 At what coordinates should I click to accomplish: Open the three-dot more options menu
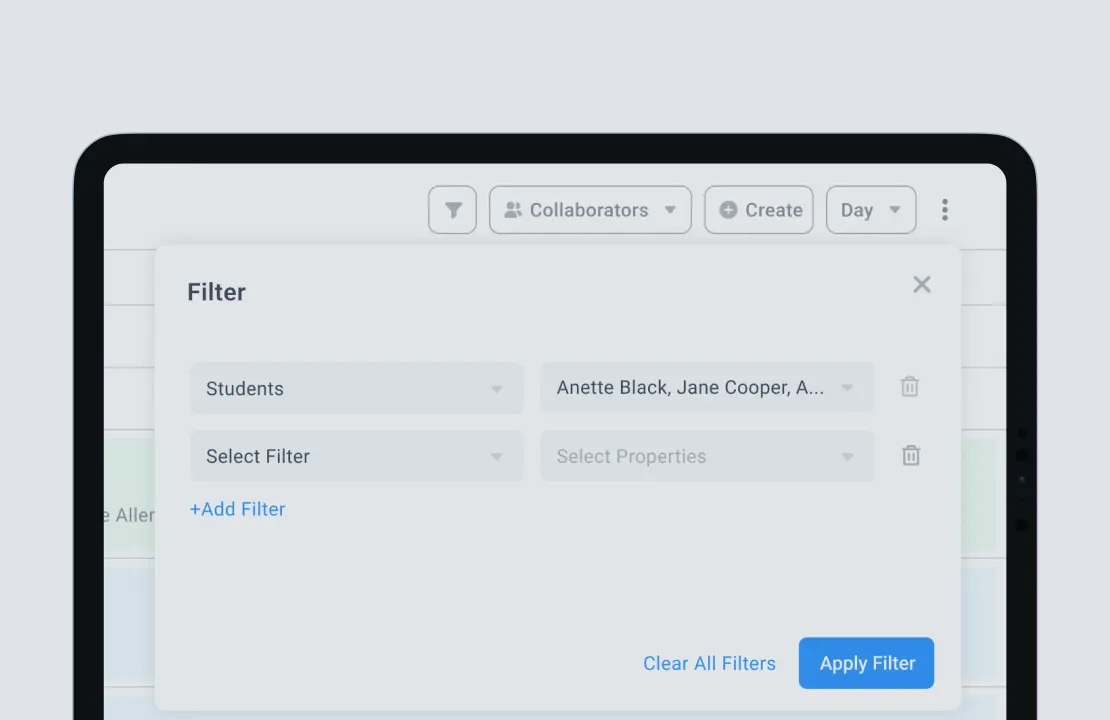point(944,210)
